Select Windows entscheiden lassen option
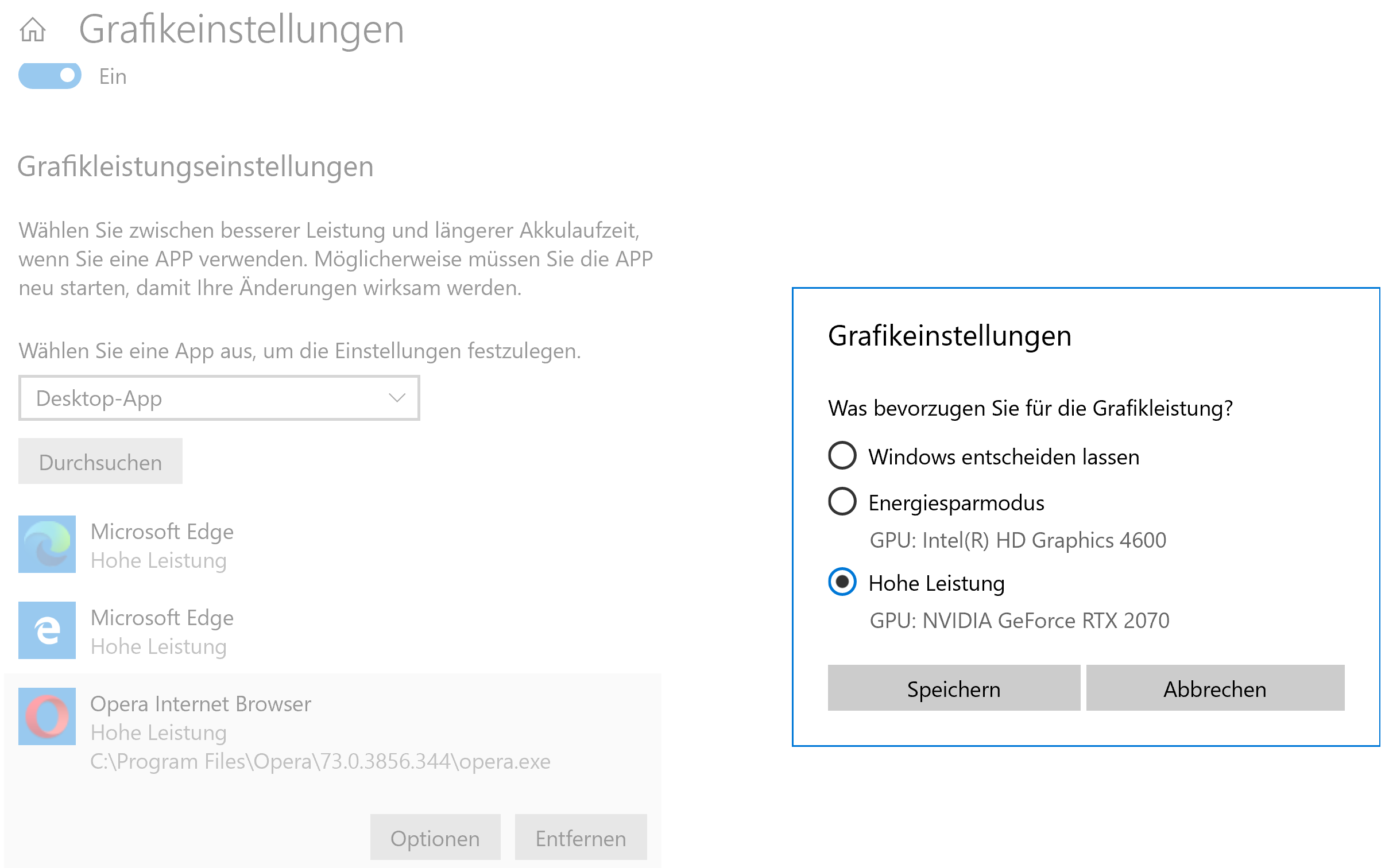This screenshot has height=868, width=1385. 842,456
